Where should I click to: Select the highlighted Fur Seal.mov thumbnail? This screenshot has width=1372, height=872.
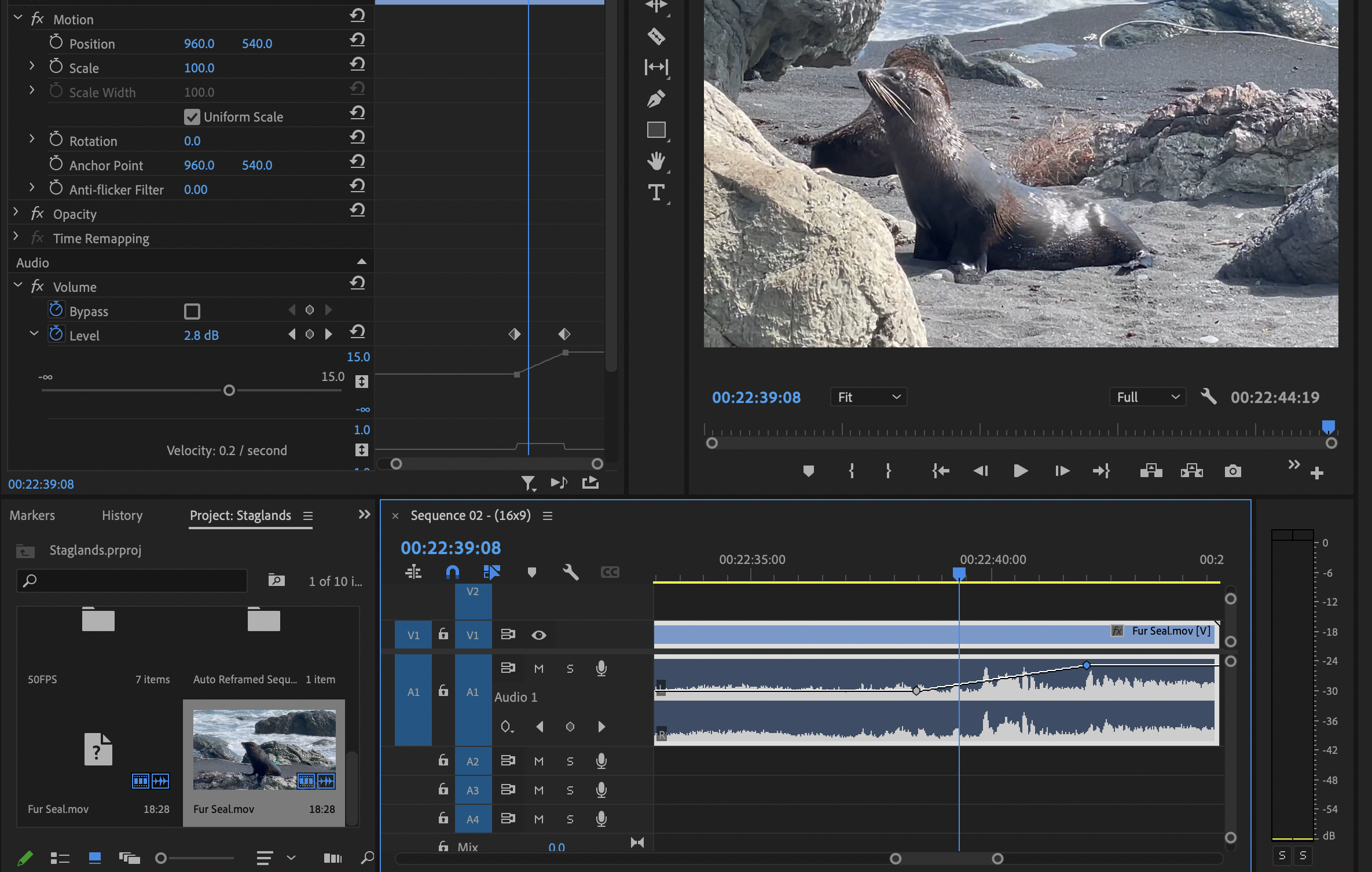point(264,749)
